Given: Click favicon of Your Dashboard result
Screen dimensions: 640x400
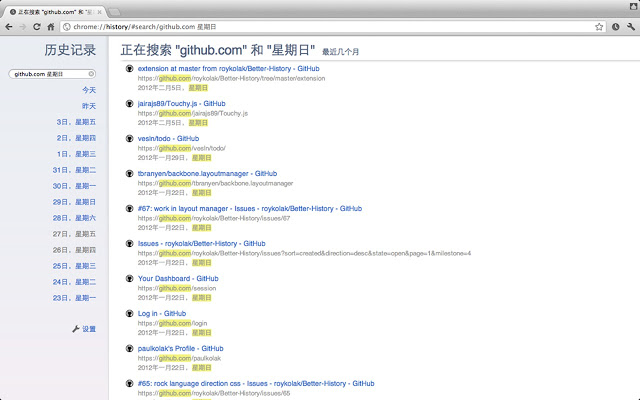Looking at the screenshot, I should point(129,279).
